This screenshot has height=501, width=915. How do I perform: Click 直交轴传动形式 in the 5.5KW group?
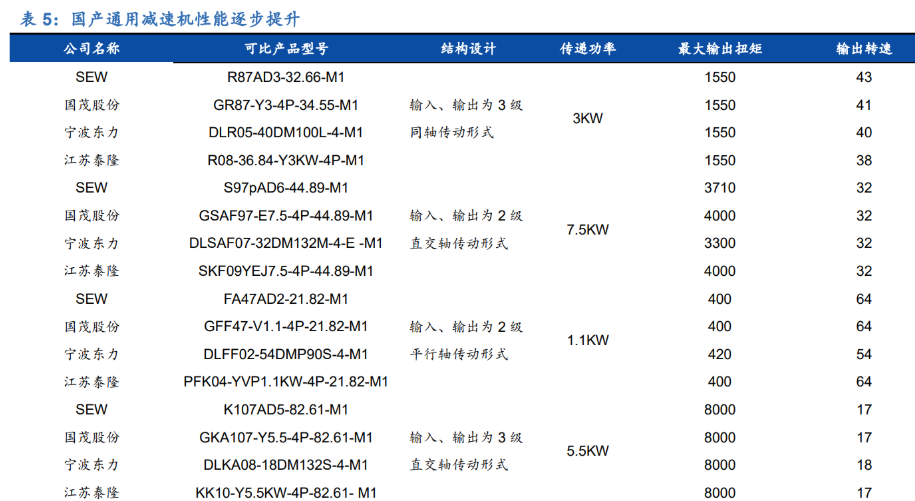(x=459, y=465)
